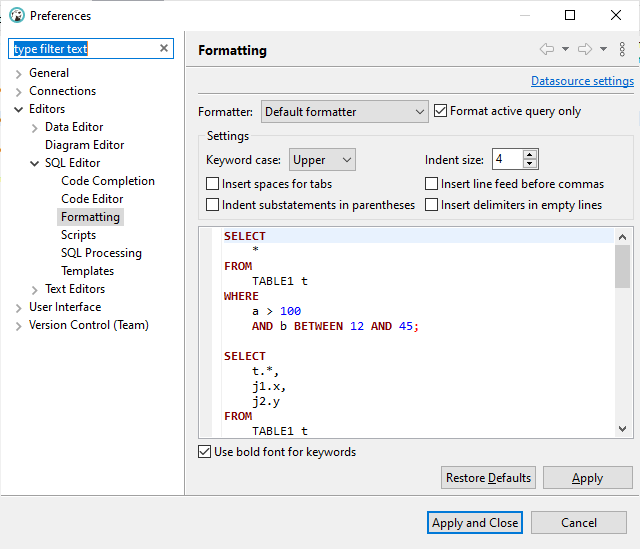This screenshot has height=549, width=640.
Task: Select SQL Processing preferences page
Action: (101, 253)
